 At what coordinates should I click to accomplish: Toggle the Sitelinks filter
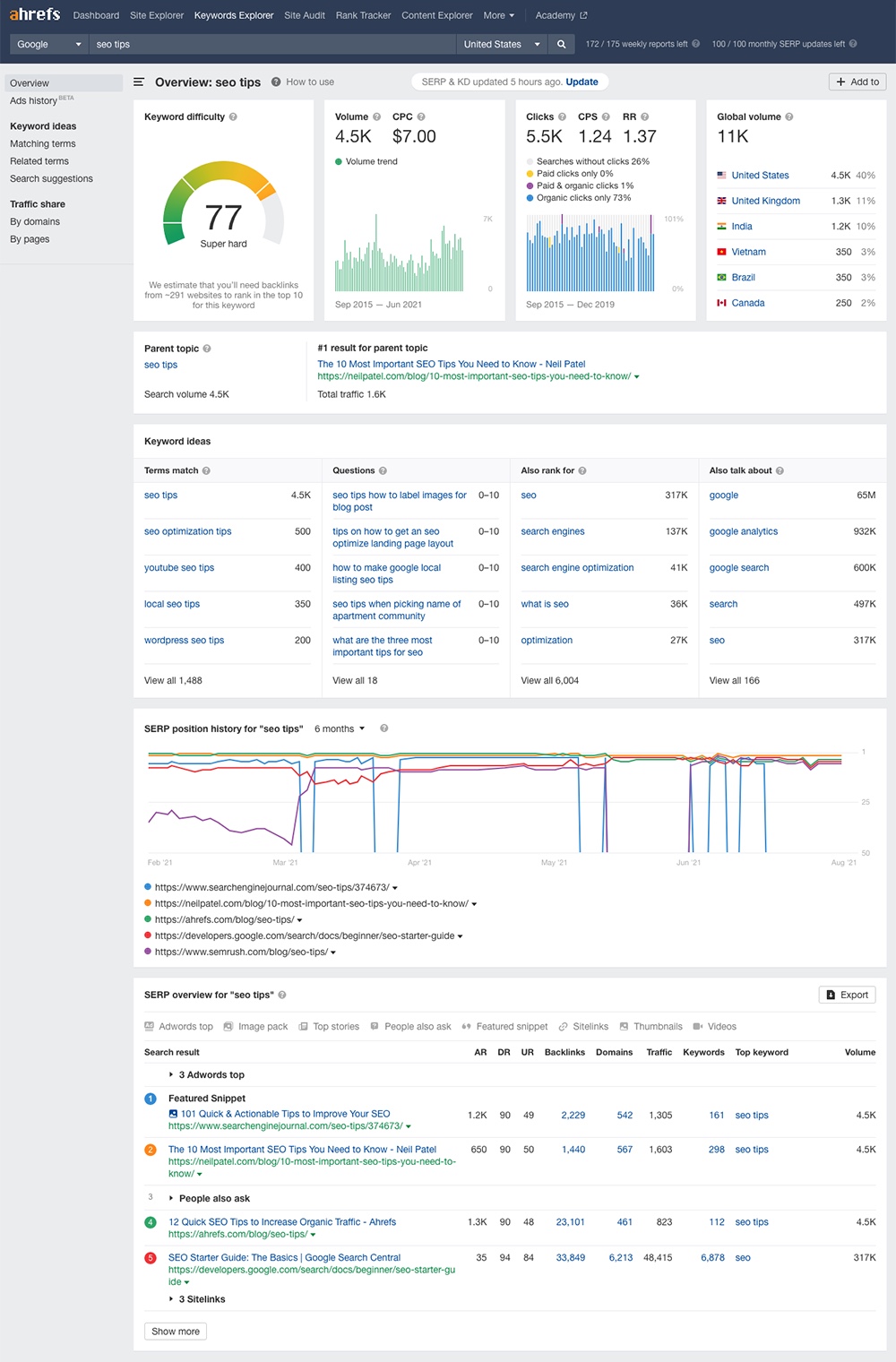click(583, 1027)
